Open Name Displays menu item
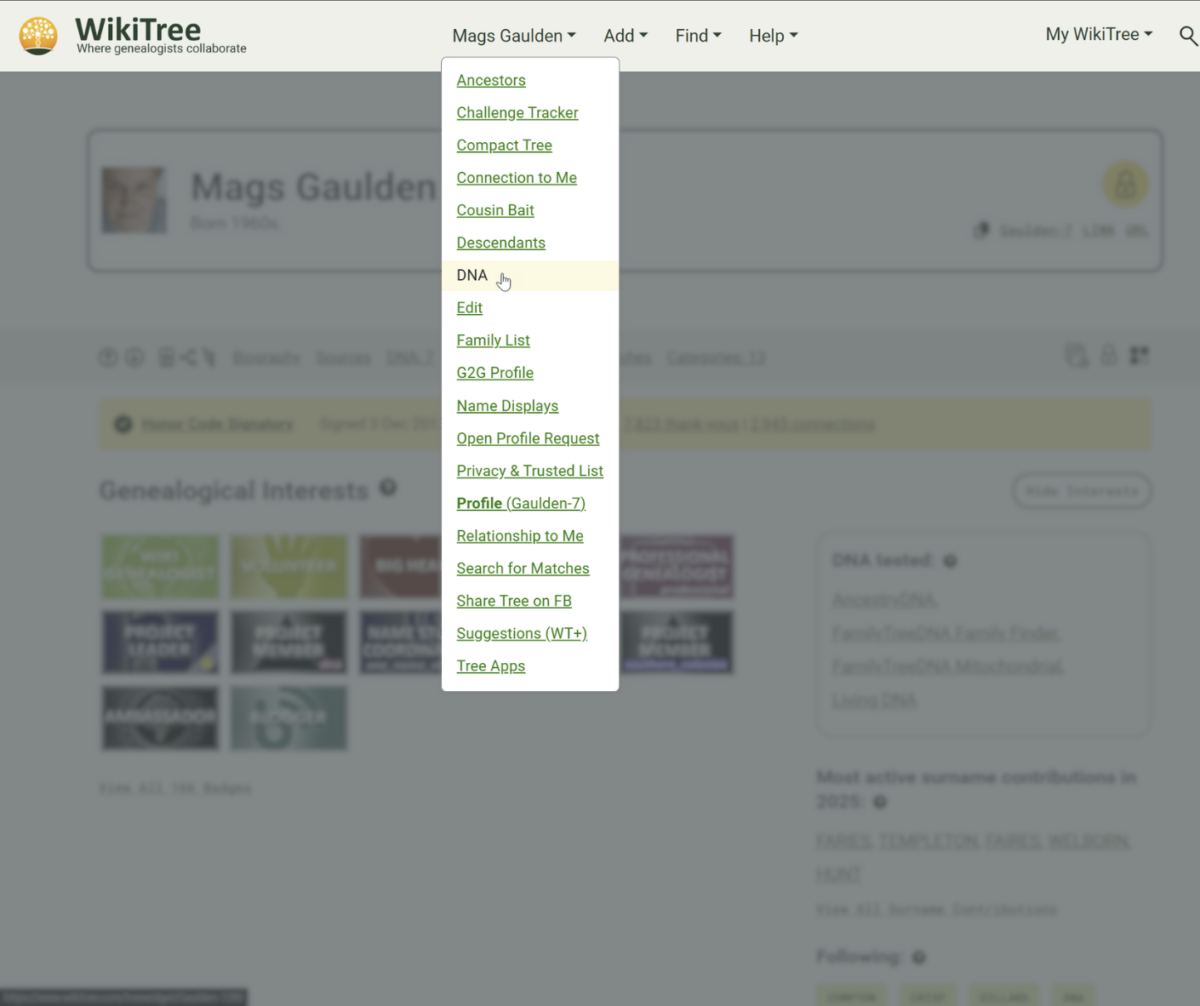The width and height of the screenshot is (1200, 1006). (x=507, y=405)
